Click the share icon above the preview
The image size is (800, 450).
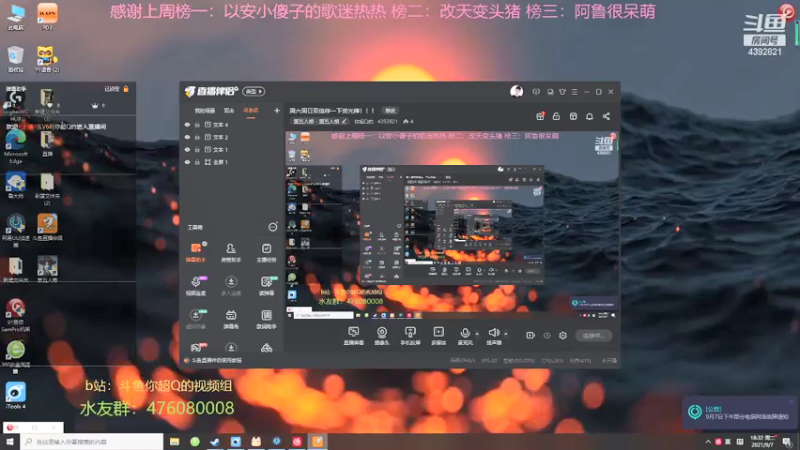[606, 116]
